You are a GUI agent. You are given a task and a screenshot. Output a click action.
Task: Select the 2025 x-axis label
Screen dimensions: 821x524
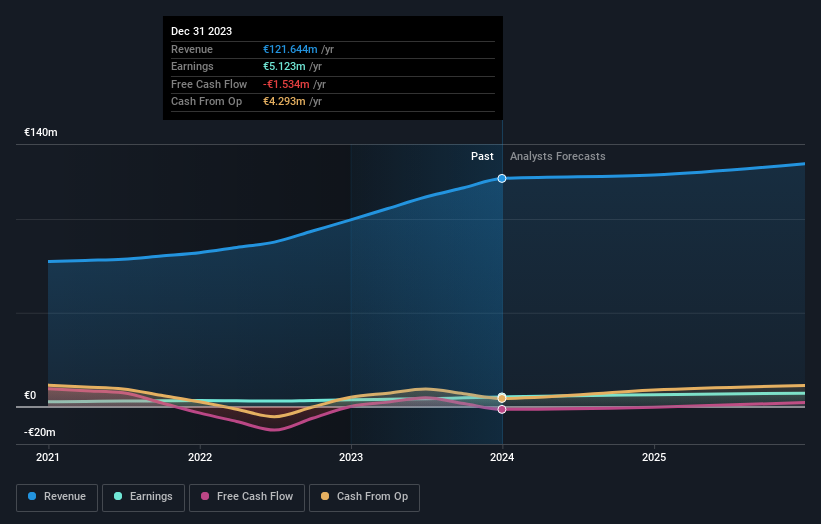tap(654, 458)
